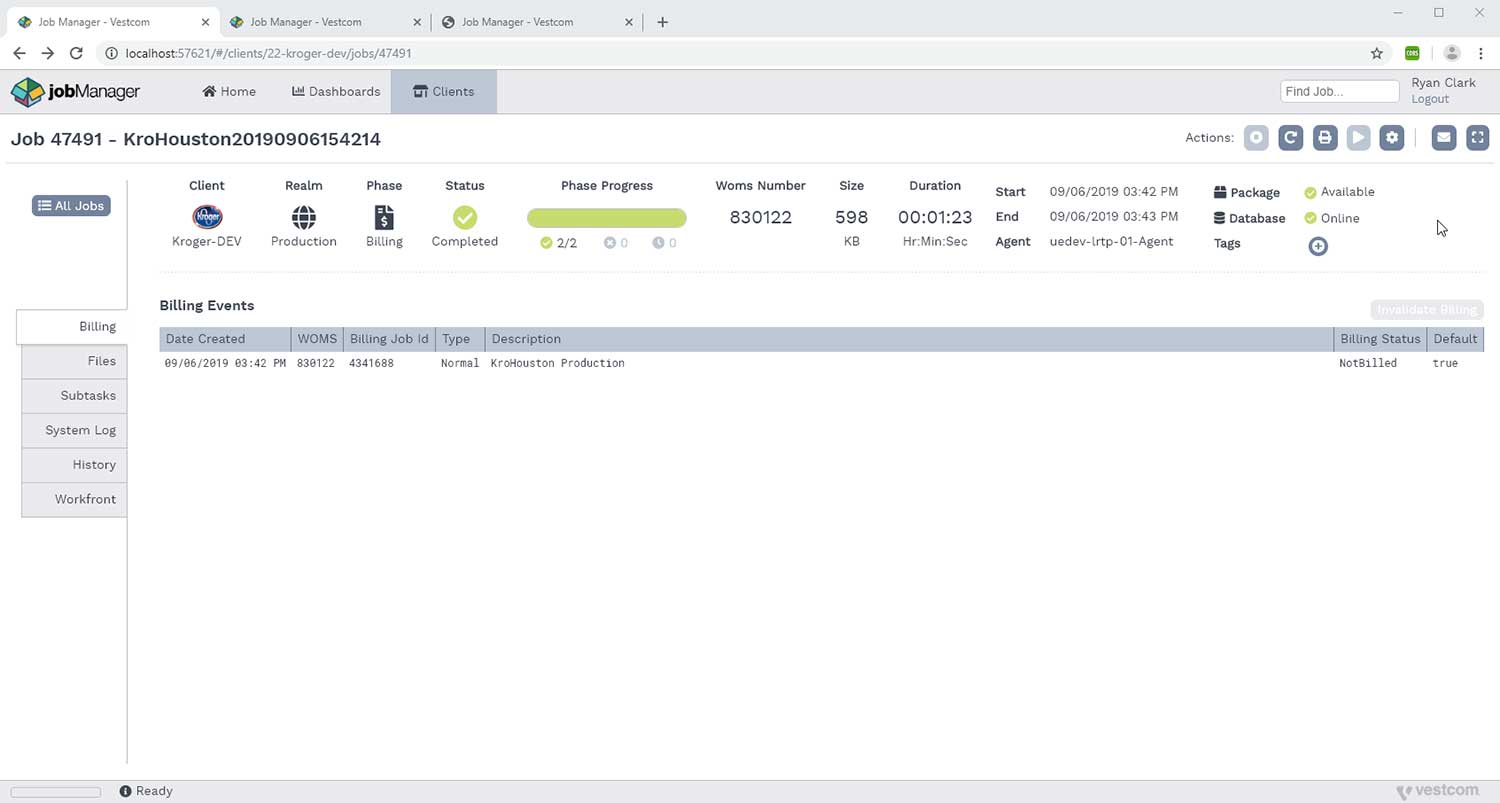Image resolution: width=1500 pixels, height=803 pixels.
Task: Click the 09/06/2019 03:42 PM billing event date
Action: click(225, 363)
